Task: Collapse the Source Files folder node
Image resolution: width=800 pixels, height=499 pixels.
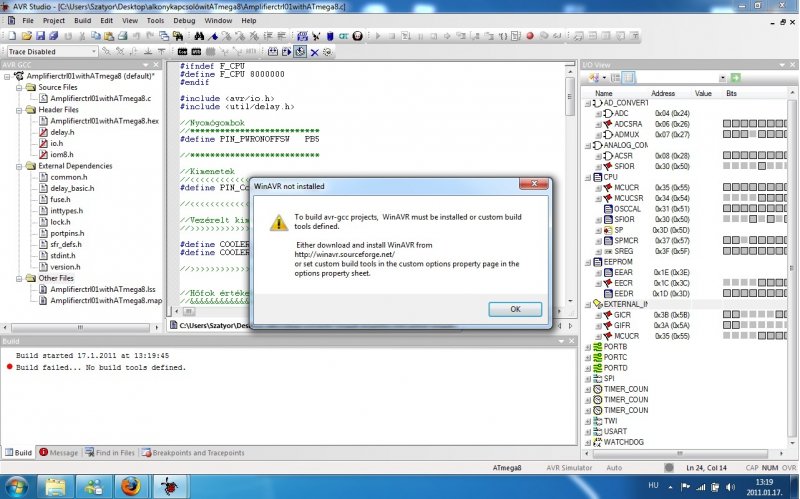Action: coord(19,87)
